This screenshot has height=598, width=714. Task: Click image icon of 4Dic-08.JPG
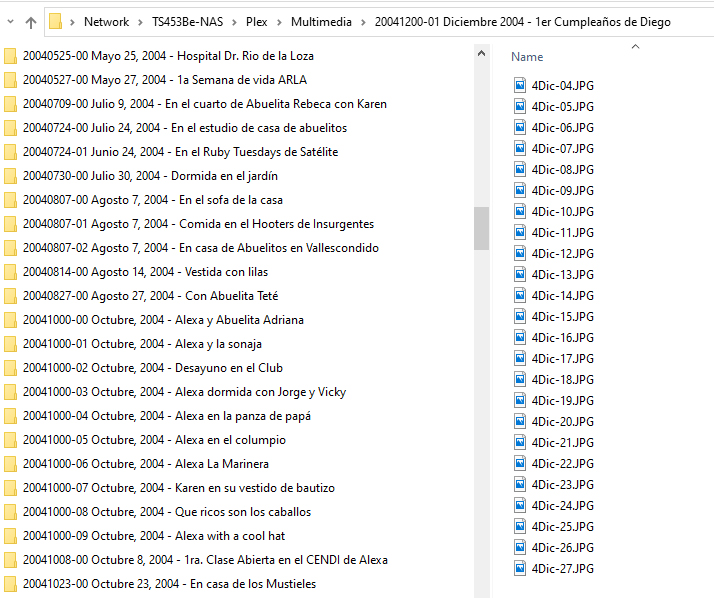click(520, 169)
